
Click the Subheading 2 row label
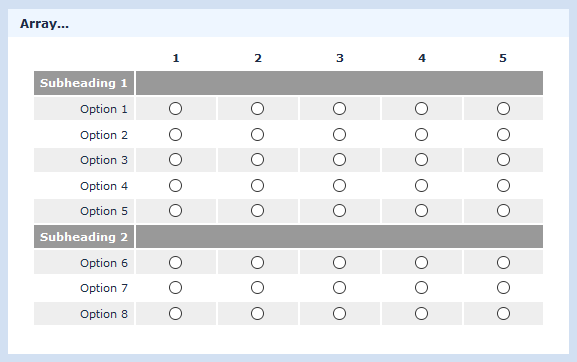coord(84,237)
